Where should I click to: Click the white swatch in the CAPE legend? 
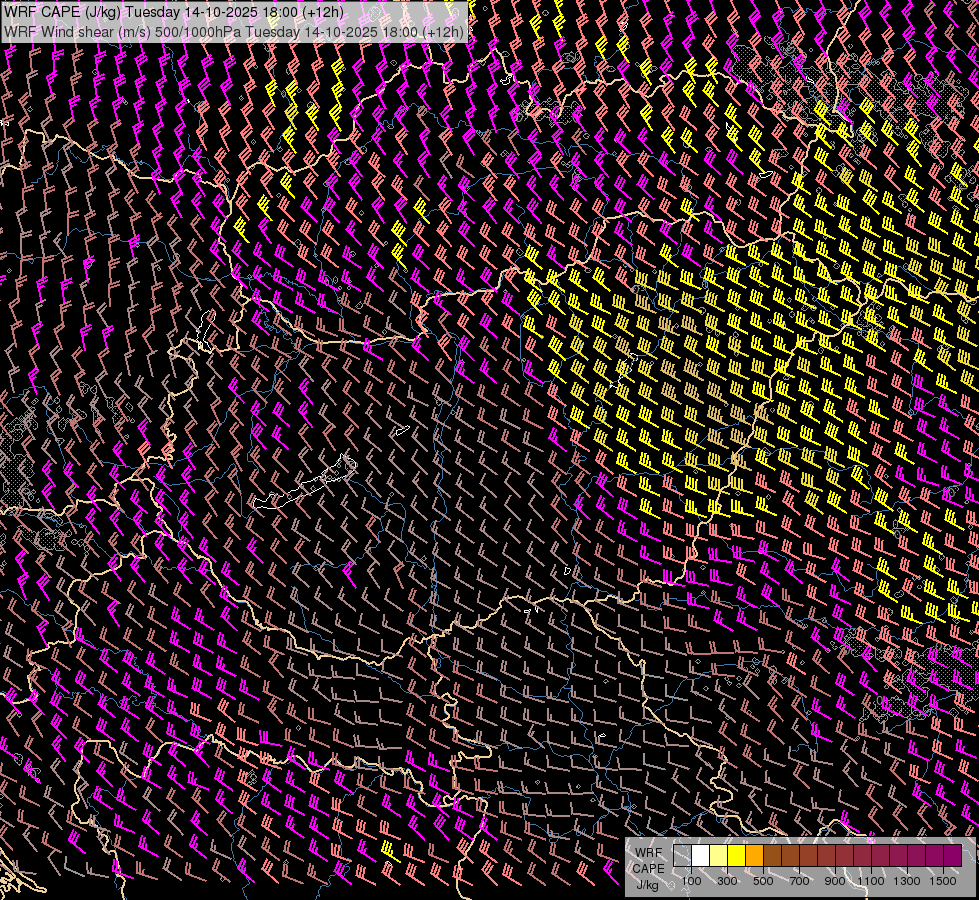click(700, 856)
